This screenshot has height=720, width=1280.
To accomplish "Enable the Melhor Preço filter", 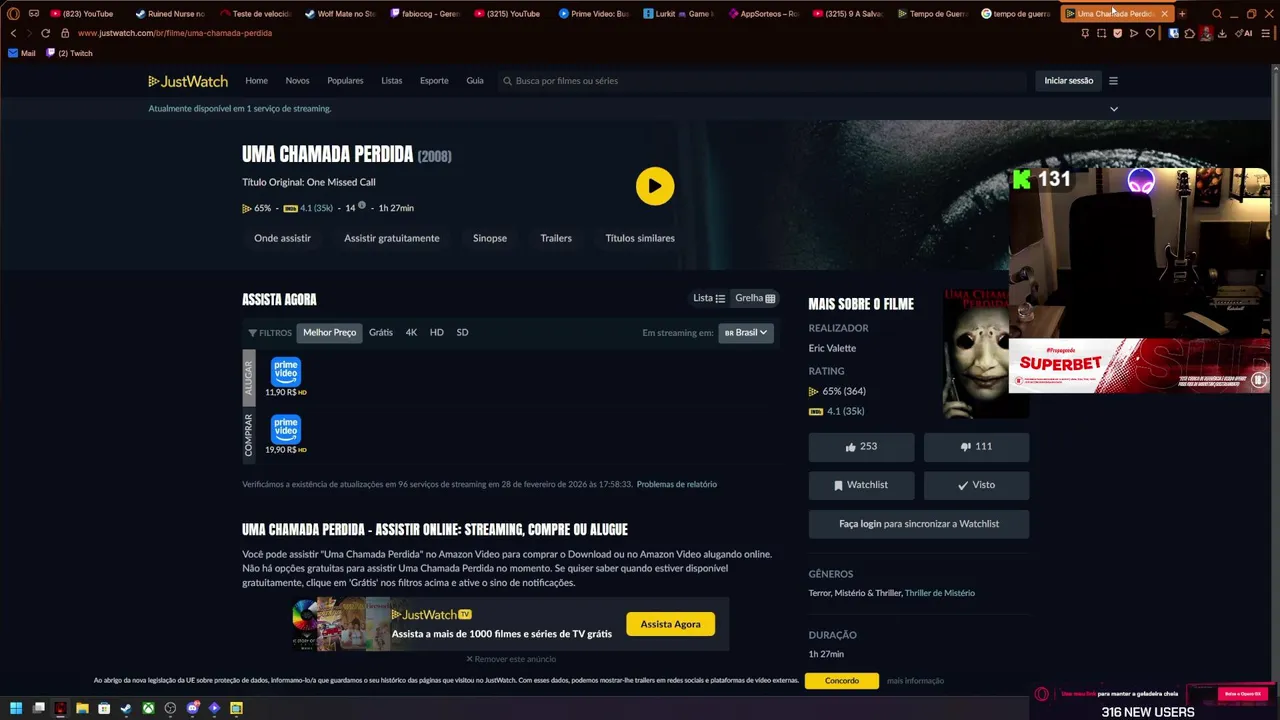I will 329,333.
